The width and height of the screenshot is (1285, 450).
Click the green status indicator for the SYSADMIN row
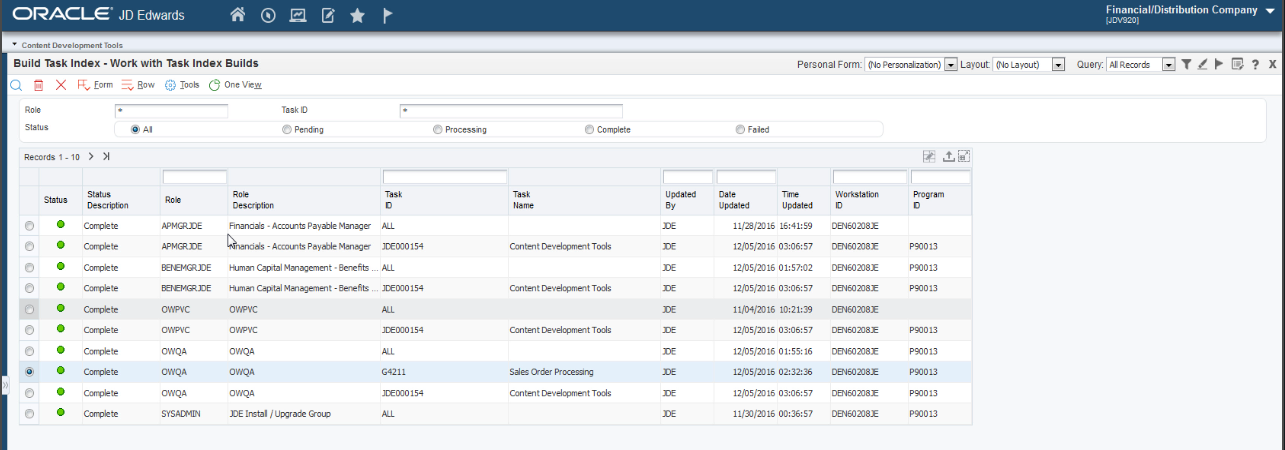(60, 412)
